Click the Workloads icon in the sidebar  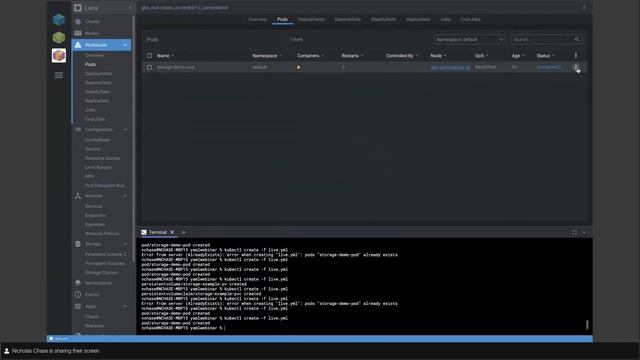point(78,45)
